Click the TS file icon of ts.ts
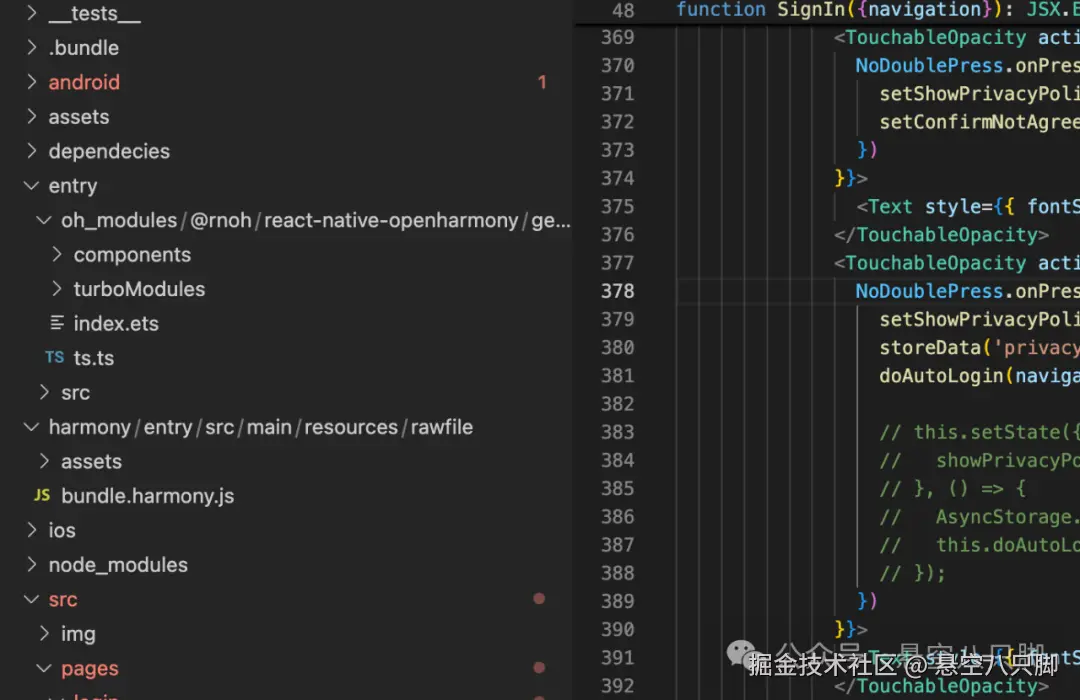 pos(55,357)
